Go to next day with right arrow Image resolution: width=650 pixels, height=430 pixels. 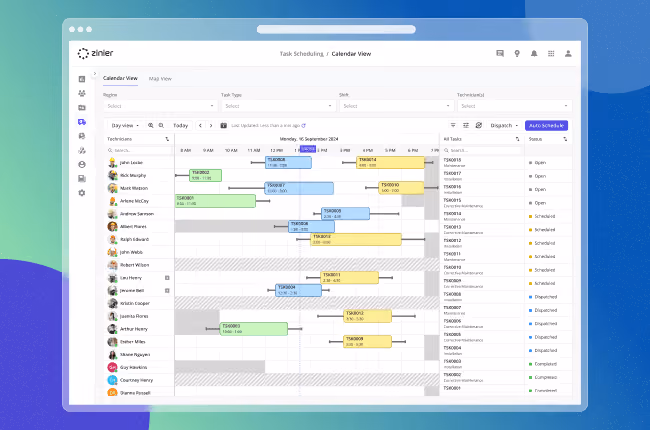click(211, 125)
